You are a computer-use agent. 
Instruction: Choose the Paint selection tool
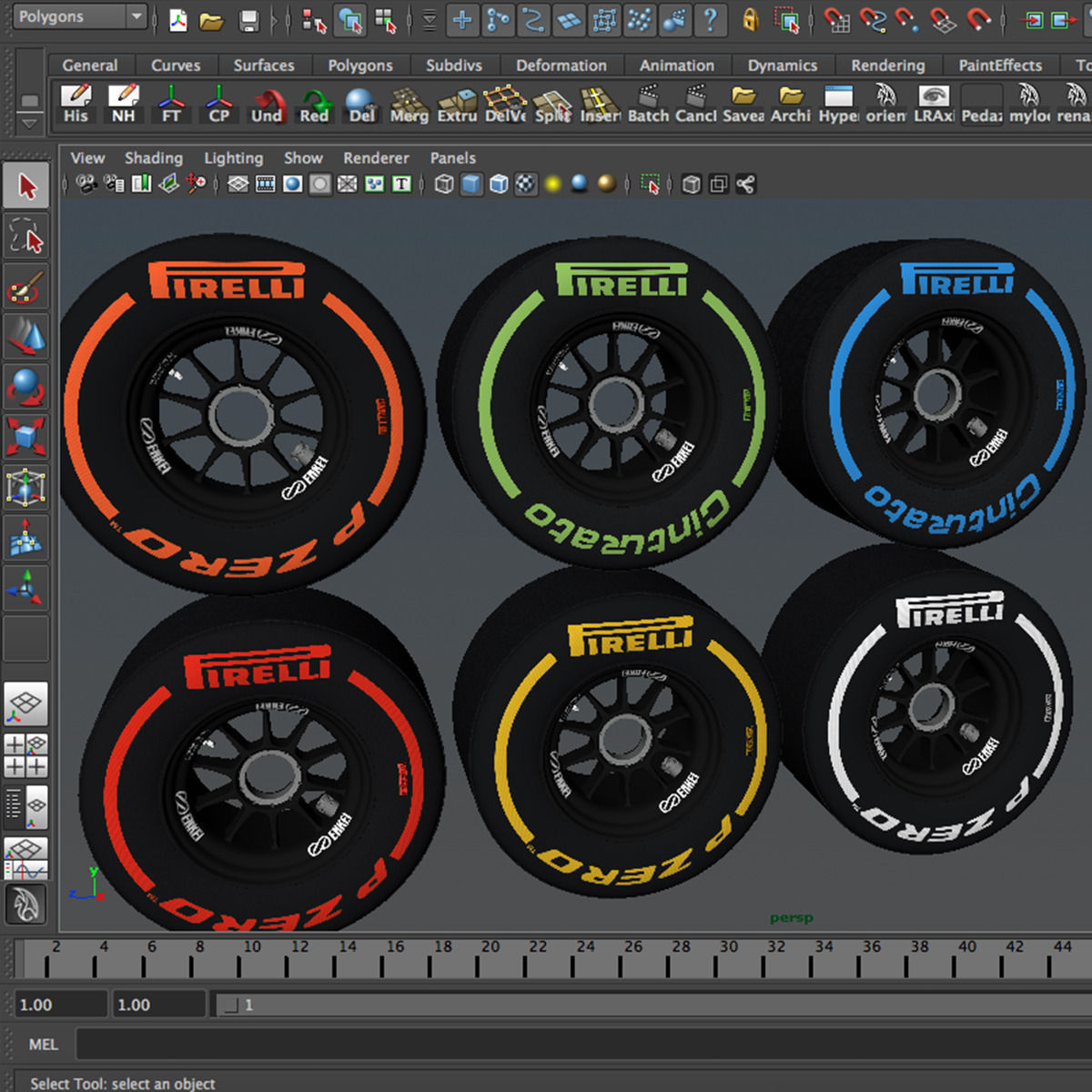pos(26,288)
